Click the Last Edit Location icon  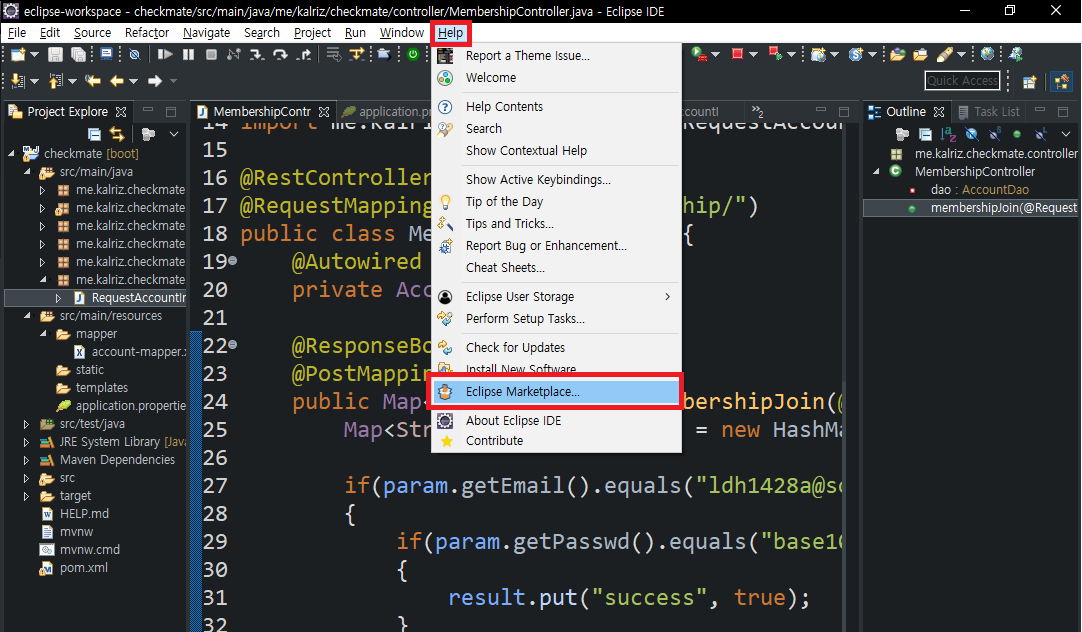tap(93, 81)
